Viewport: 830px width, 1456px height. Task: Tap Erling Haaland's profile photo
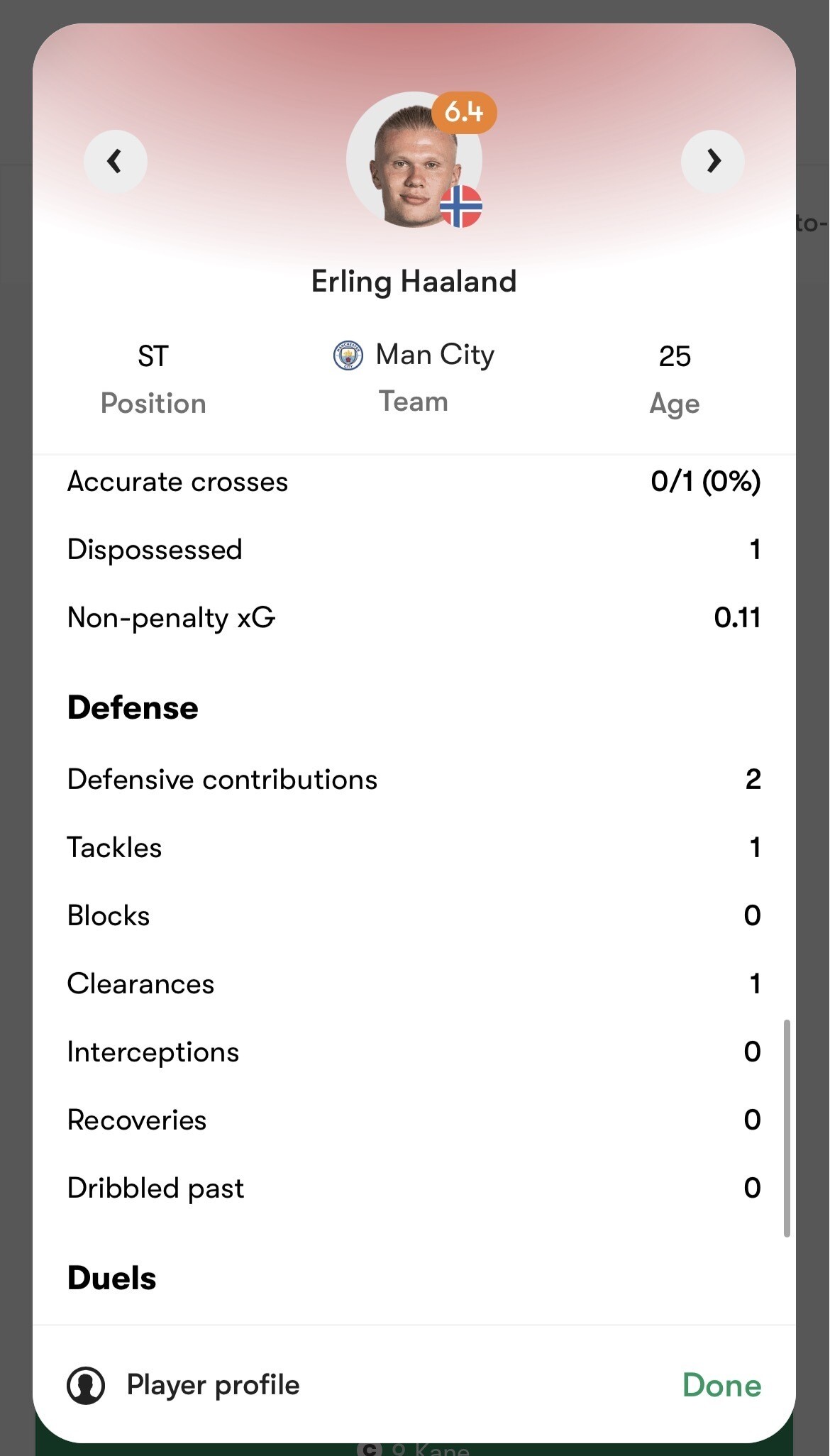click(414, 160)
